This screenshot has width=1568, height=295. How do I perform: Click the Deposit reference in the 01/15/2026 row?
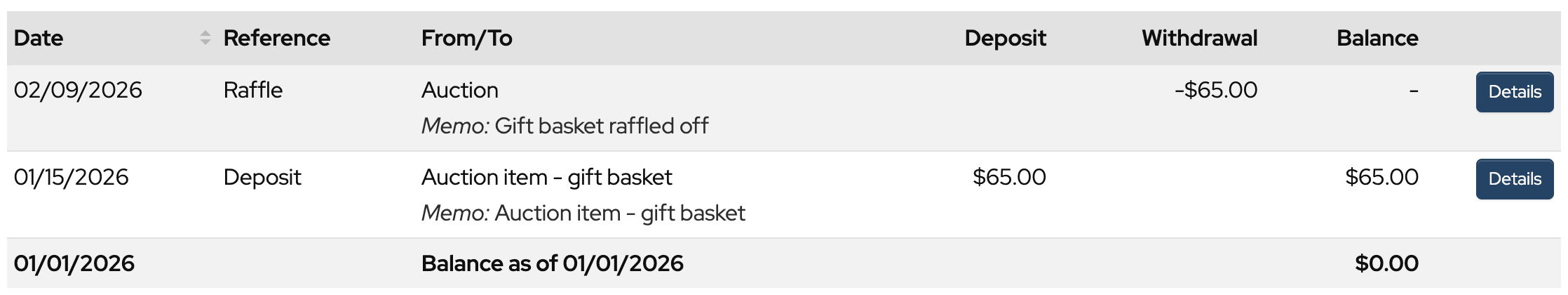(x=262, y=177)
